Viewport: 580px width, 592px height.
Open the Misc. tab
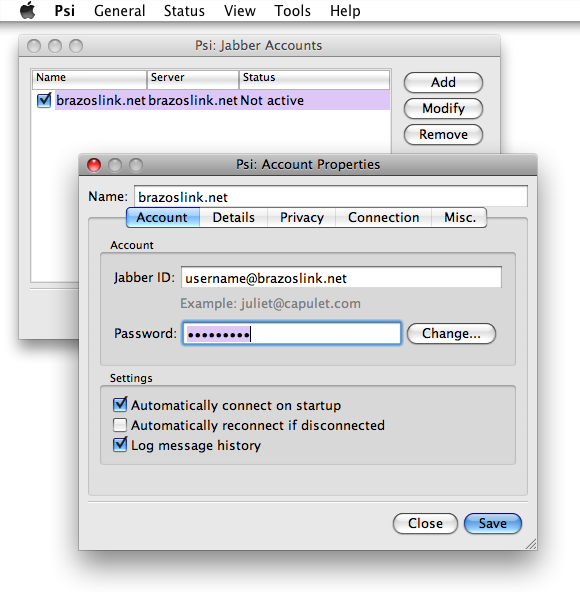coord(460,217)
